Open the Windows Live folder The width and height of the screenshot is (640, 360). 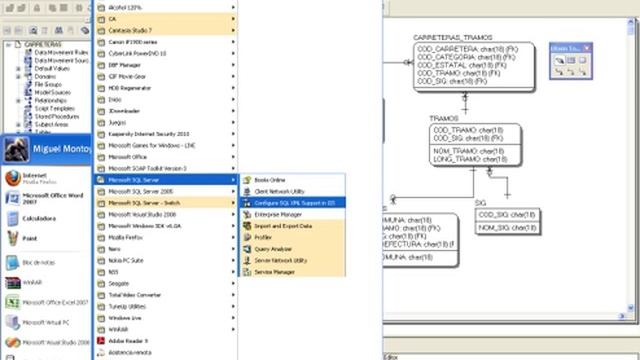click(166, 318)
